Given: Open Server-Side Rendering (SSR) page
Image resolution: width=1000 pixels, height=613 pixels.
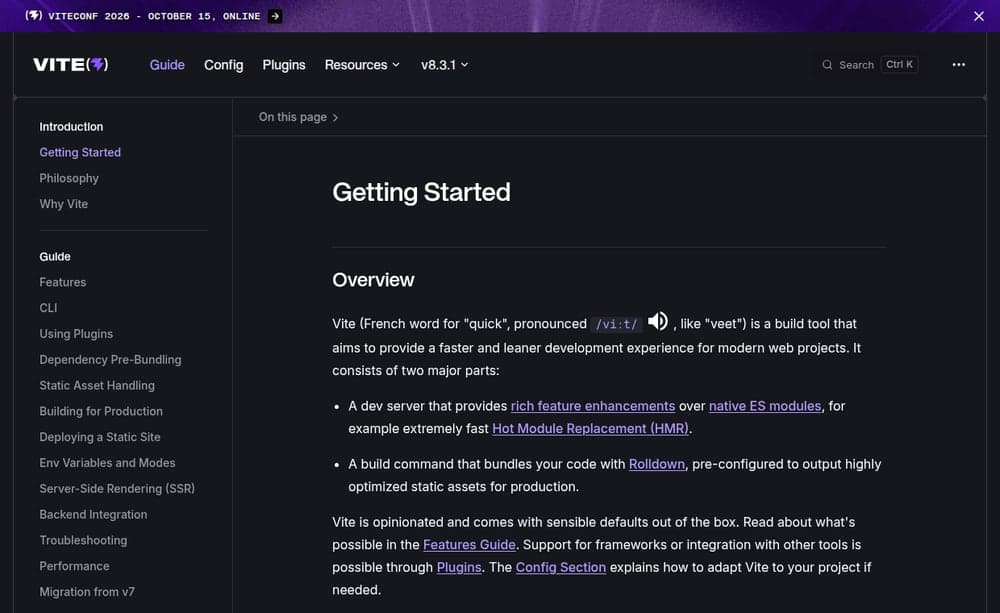Looking at the screenshot, I should point(117,489).
